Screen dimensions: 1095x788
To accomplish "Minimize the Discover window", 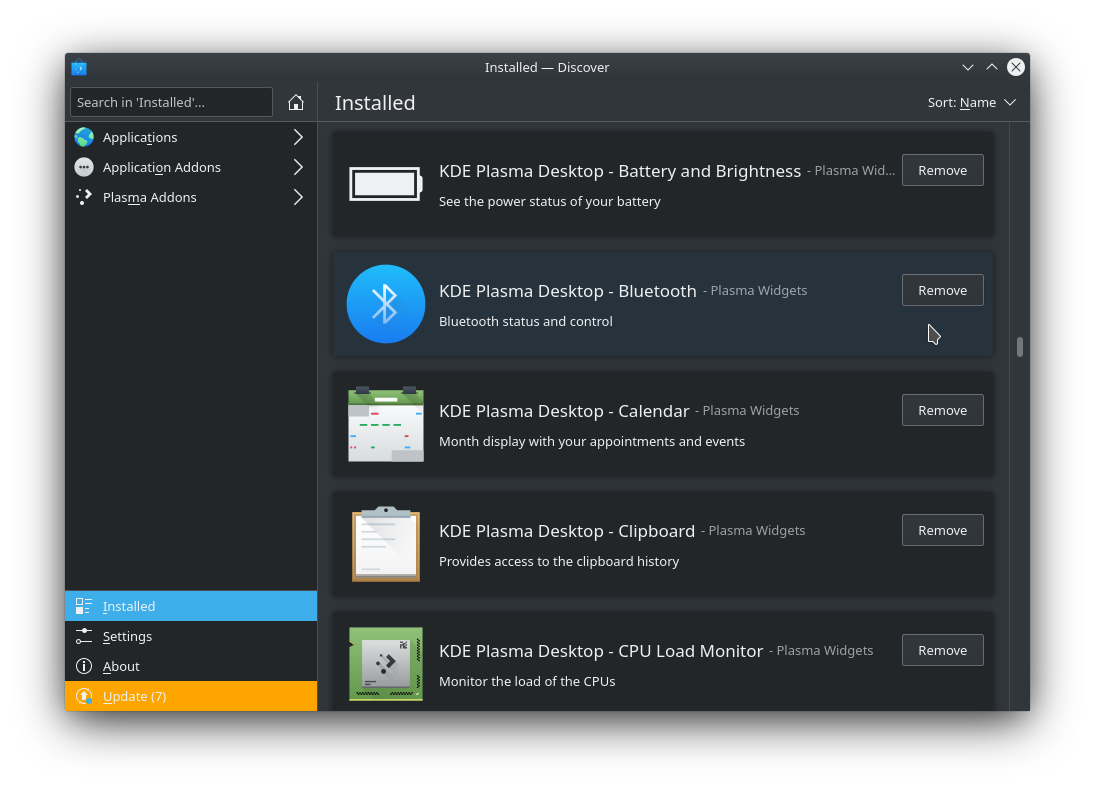I will (968, 67).
